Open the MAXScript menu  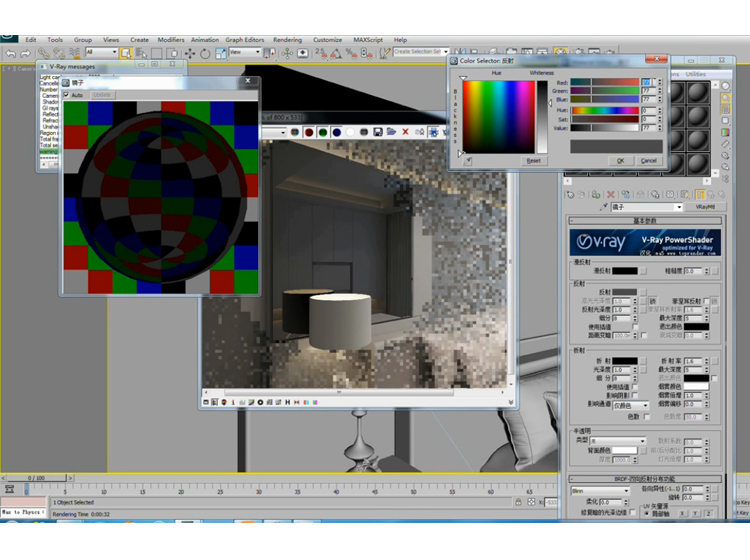pos(368,40)
